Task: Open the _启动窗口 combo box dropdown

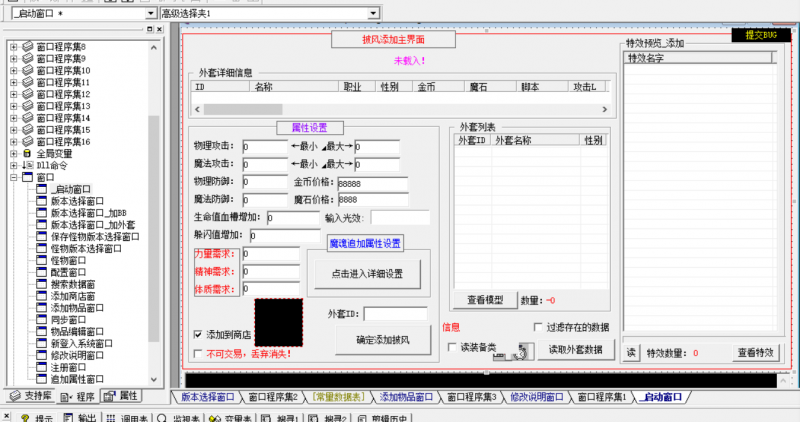Action: pos(151,13)
